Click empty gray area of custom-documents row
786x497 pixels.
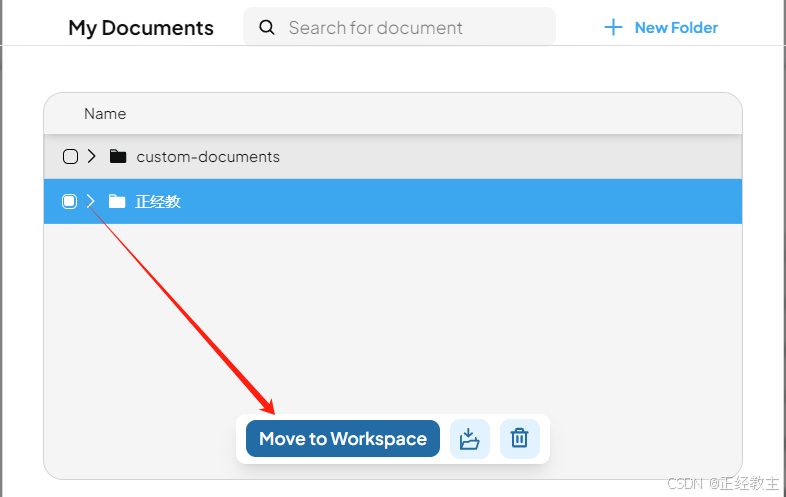tap(511, 156)
